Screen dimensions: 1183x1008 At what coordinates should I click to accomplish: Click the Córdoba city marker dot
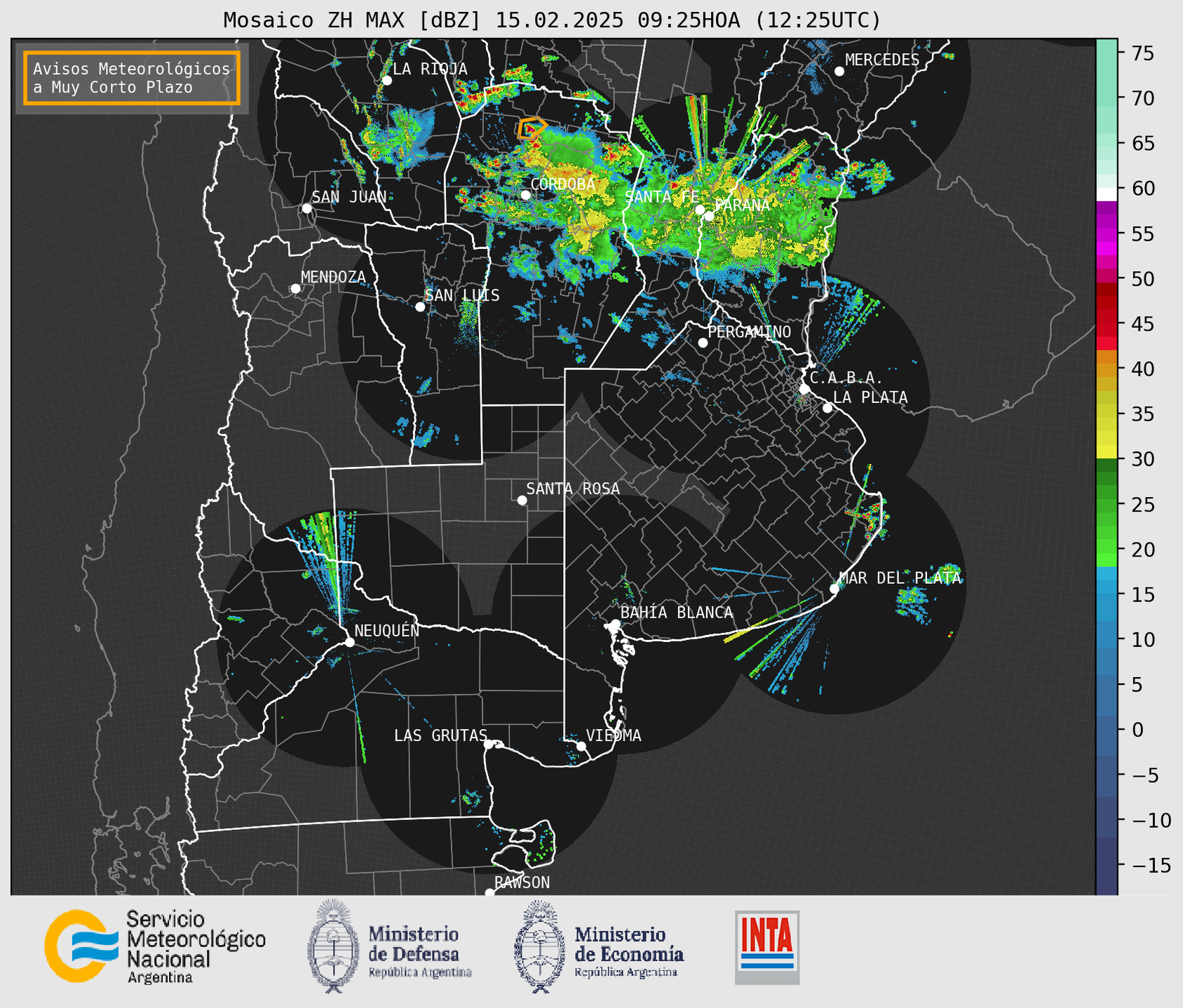pyautogui.click(x=525, y=195)
